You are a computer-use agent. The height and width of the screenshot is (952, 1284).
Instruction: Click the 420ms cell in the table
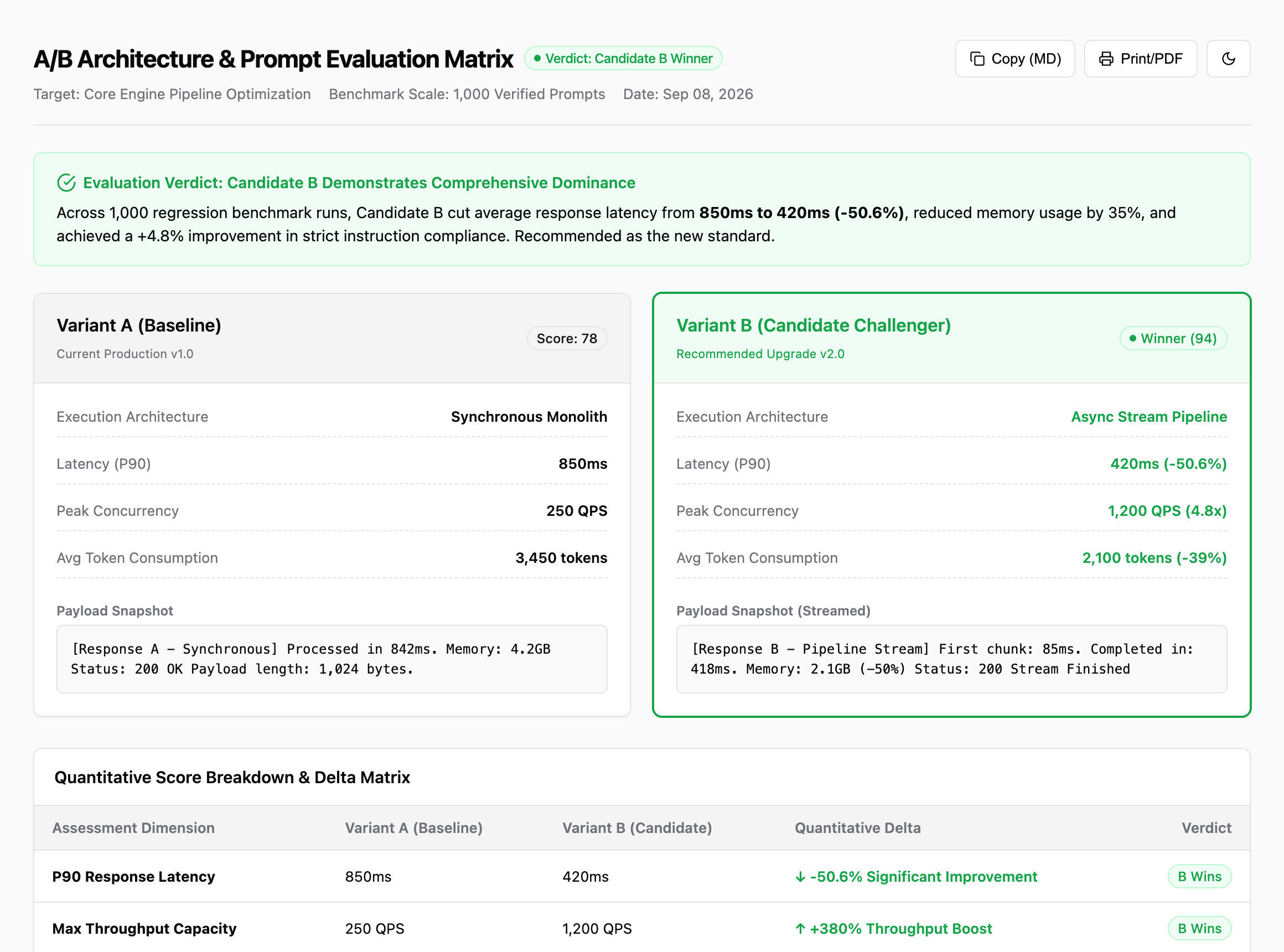tap(585, 877)
